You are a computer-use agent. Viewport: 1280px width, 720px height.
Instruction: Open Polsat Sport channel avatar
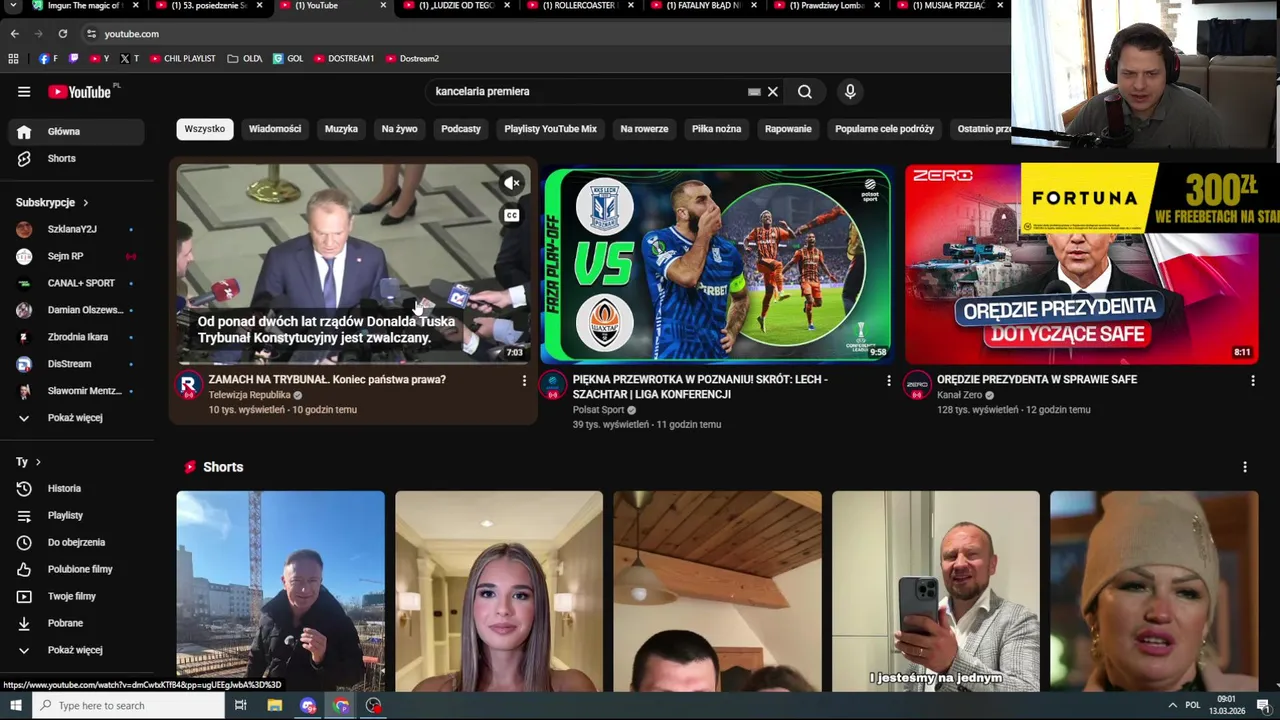553,385
